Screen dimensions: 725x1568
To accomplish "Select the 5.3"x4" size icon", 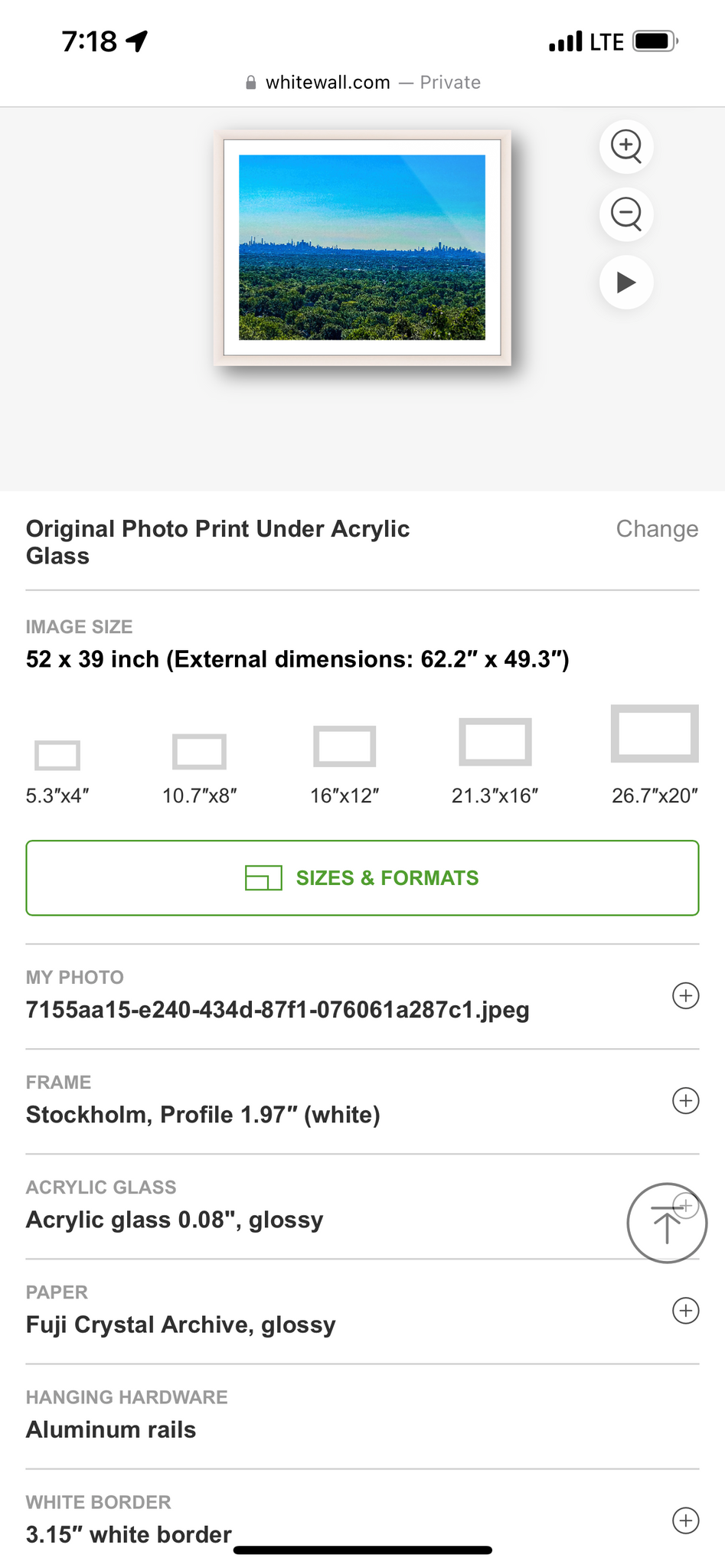I will point(57,755).
